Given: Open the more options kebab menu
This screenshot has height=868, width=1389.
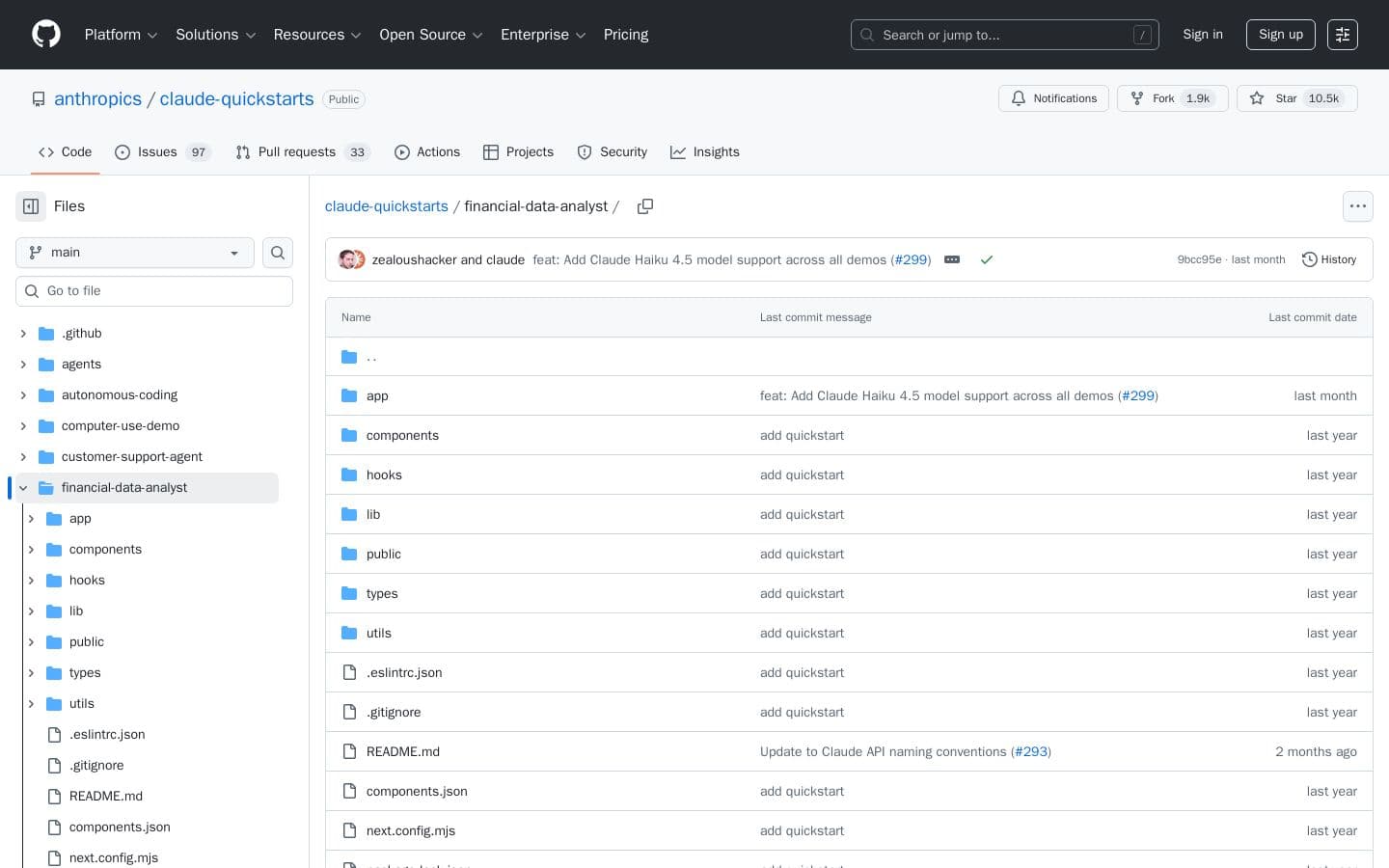Looking at the screenshot, I should pos(1358,206).
